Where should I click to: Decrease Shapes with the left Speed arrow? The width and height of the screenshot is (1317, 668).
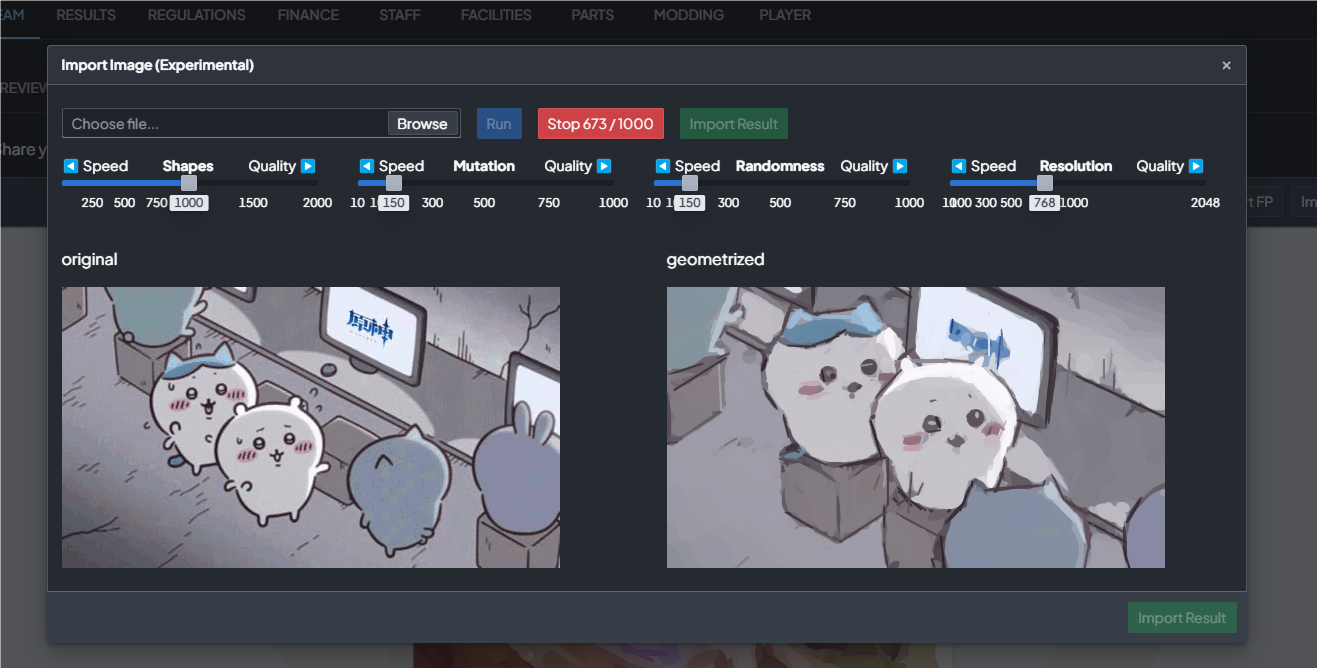click(x=71, y=166)
